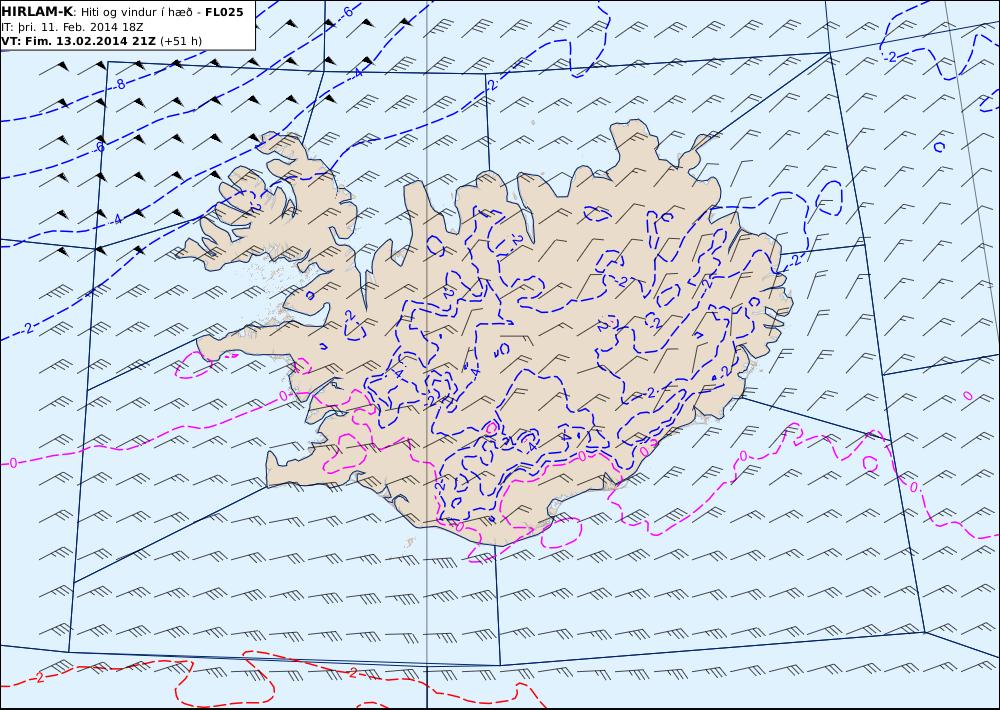
Task: Click the HIRLAM-K model name in title box
Action: click(37, 11)
